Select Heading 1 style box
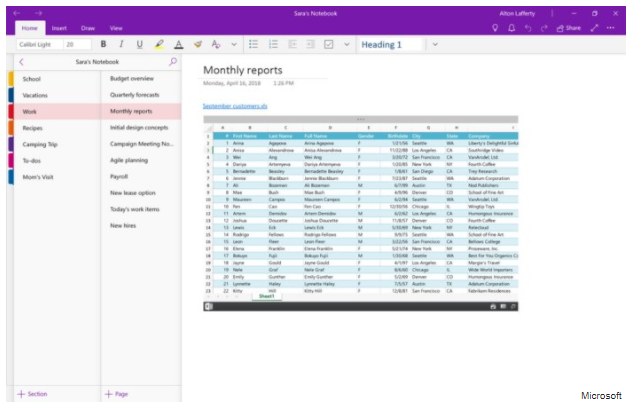The width and height of the screenshot is (634, 415). 390,44
